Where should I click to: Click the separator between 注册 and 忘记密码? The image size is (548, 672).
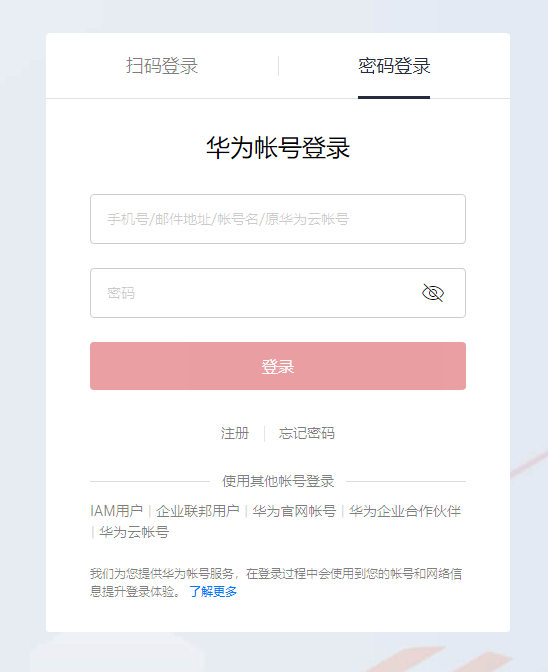coord(264,434)
